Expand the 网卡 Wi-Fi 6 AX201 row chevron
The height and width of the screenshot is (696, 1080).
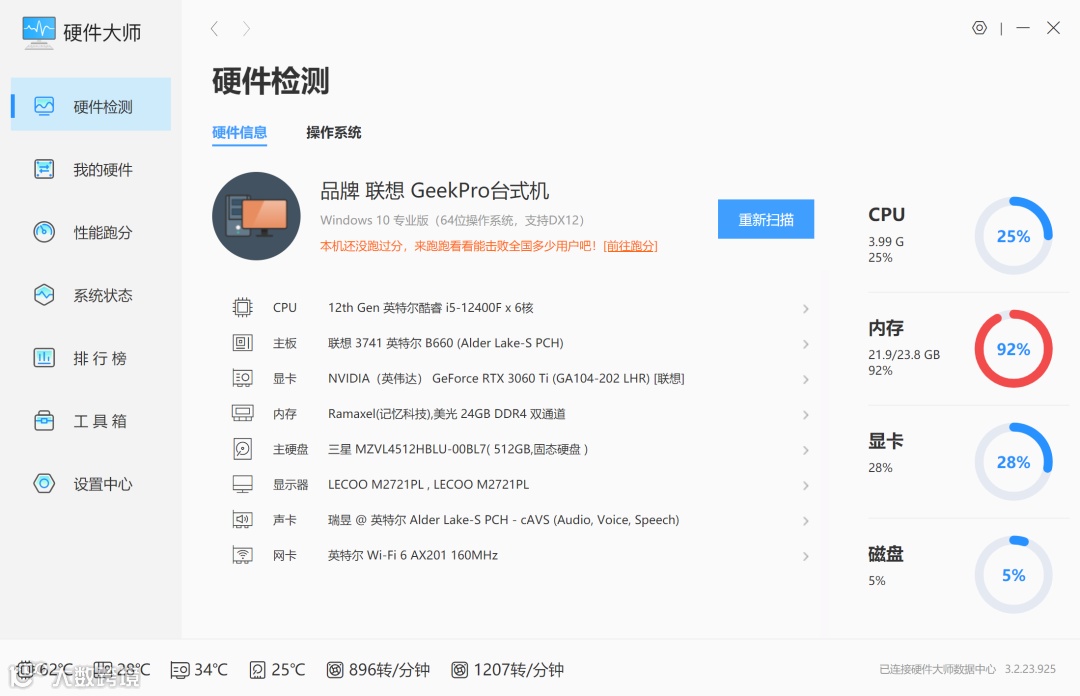coord(805,556)
